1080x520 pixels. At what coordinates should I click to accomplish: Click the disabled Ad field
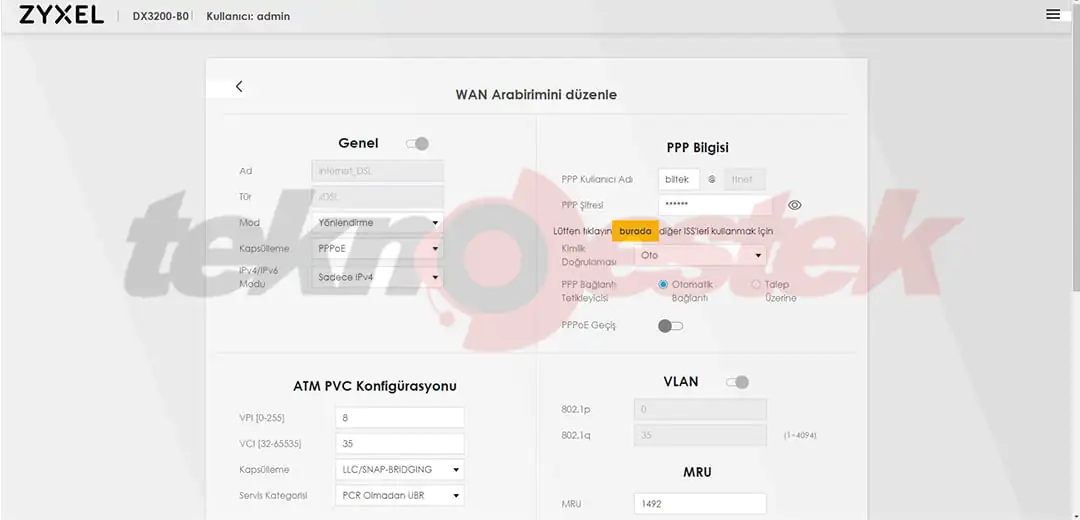point(377,171)
